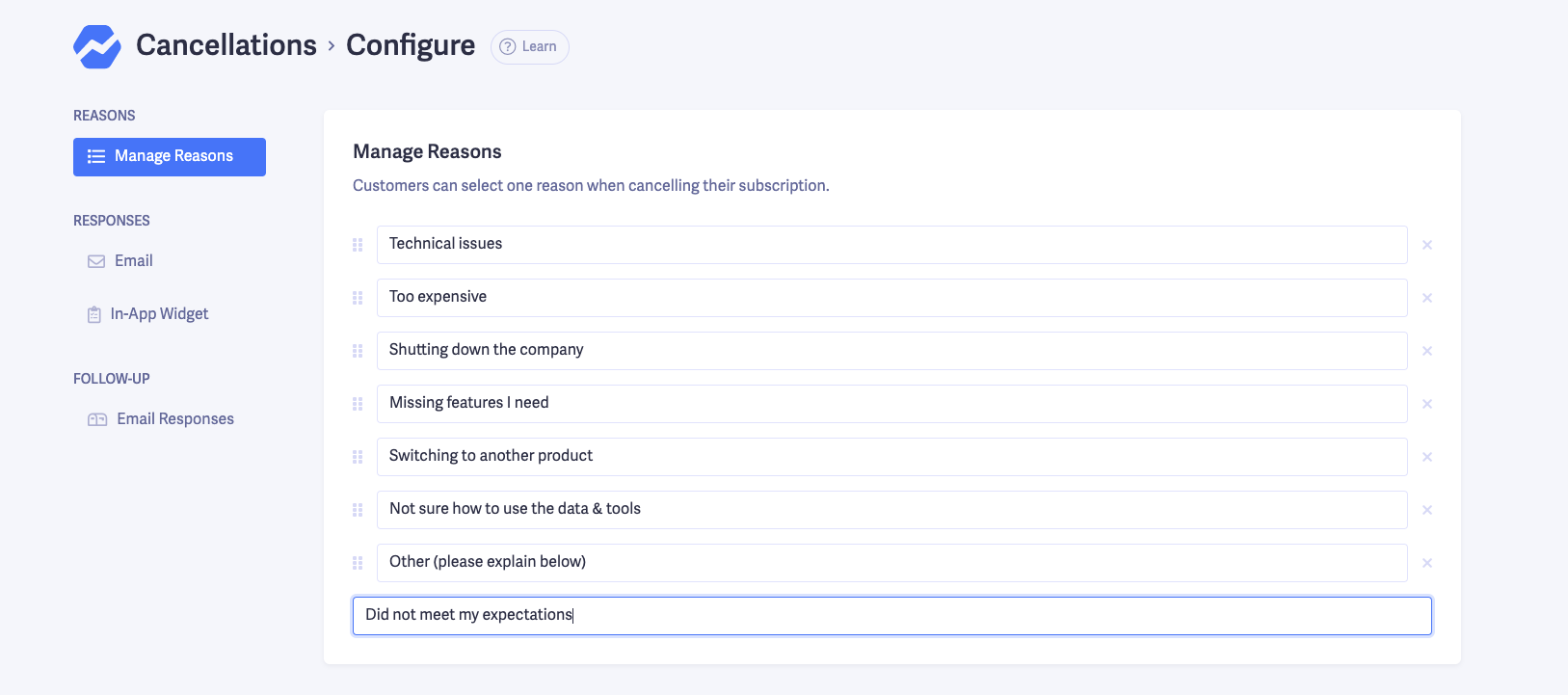Screen dimensions: 1568x695
Task: Open the Email responses section
Action: (133, 261)
